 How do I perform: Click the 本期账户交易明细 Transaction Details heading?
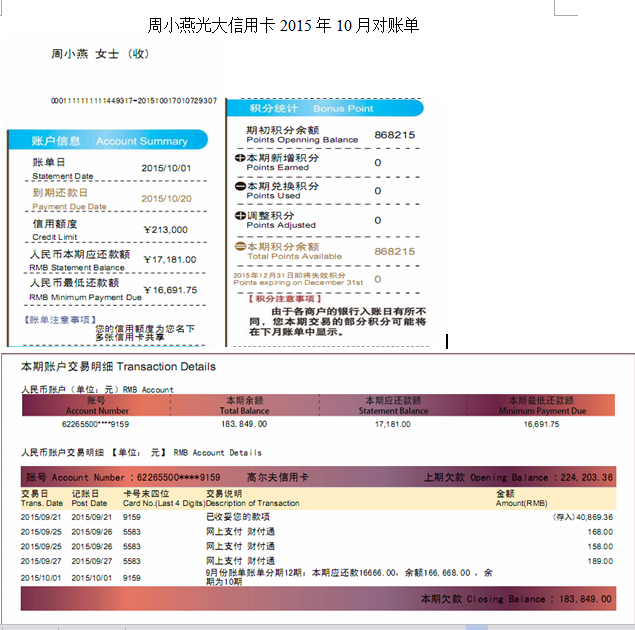[x=118, y=367]
